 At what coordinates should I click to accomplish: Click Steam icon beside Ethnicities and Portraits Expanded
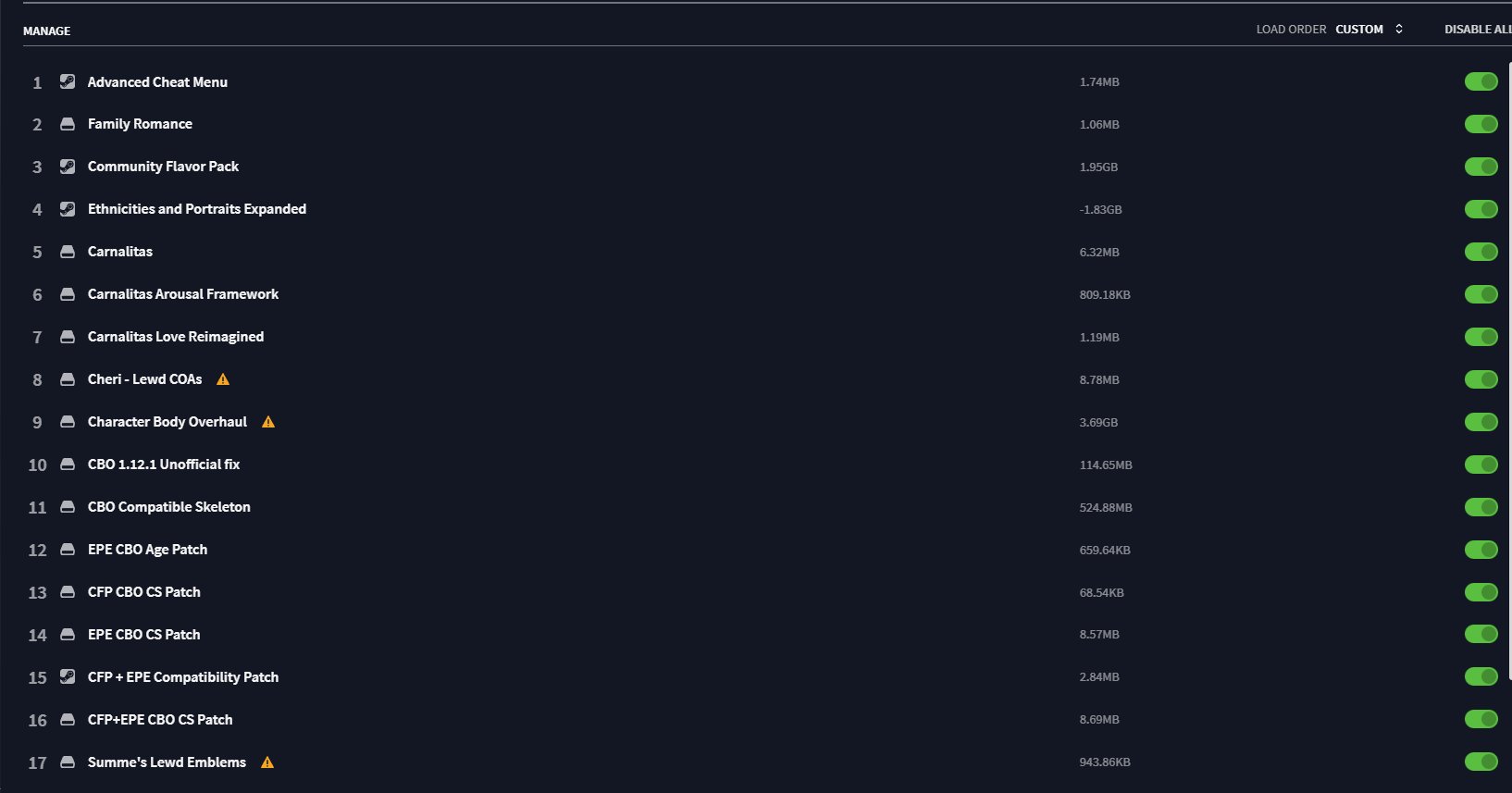(x=68, y=209)
